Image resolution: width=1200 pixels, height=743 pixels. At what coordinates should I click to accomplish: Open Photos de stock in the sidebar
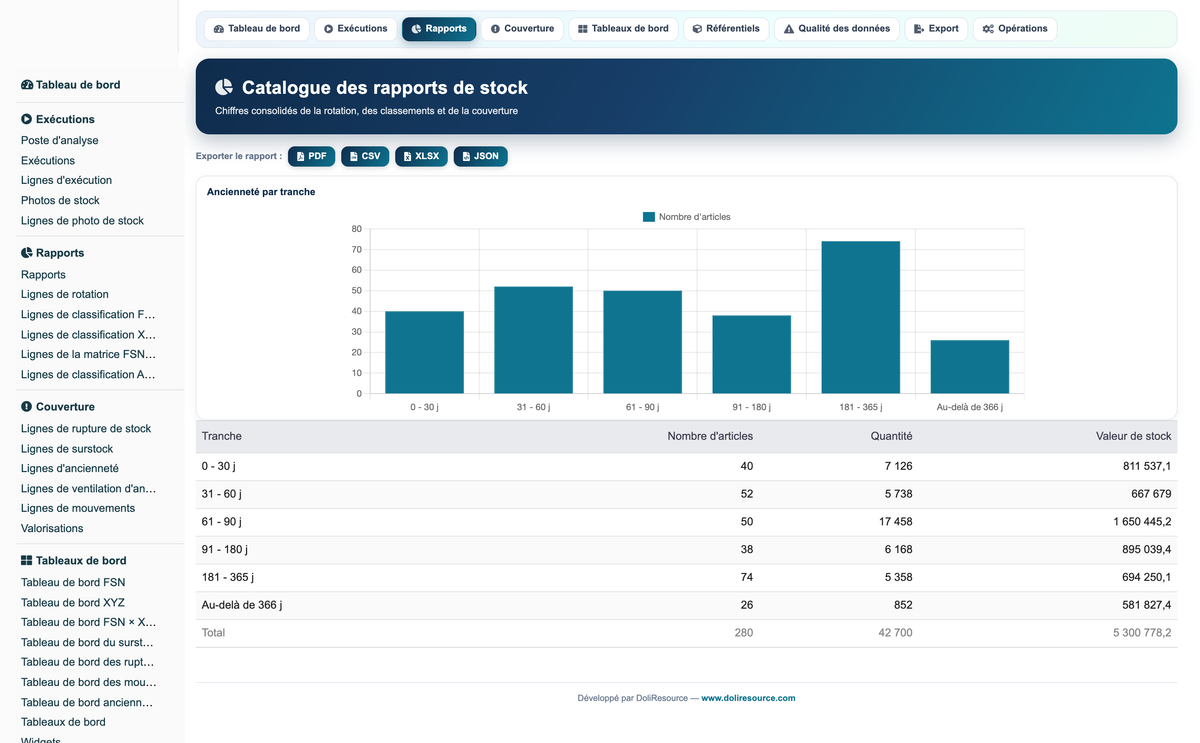[60, 201]
